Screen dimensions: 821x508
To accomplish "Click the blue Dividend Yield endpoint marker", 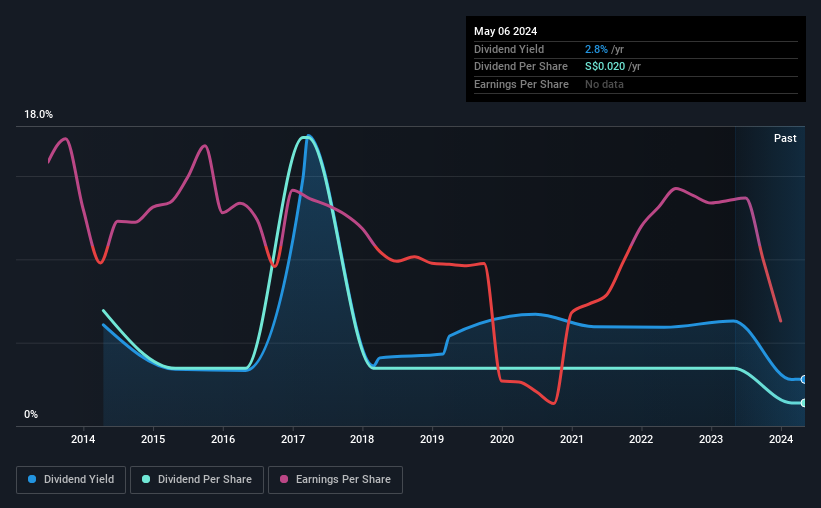I will pyautogui.click(x=803, y=380).
